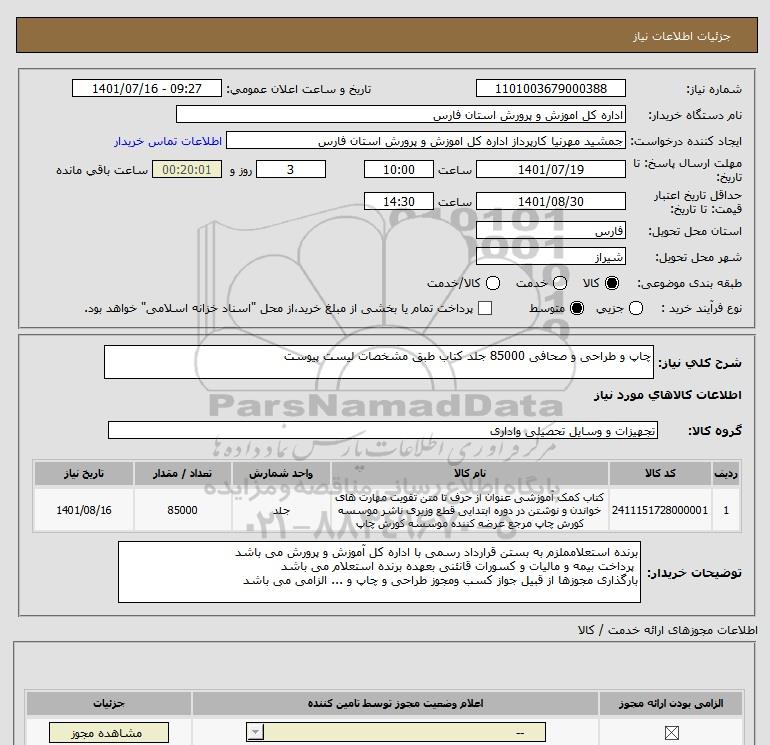Click the remaining time countdown 00:20:01

tap(187, 170)
